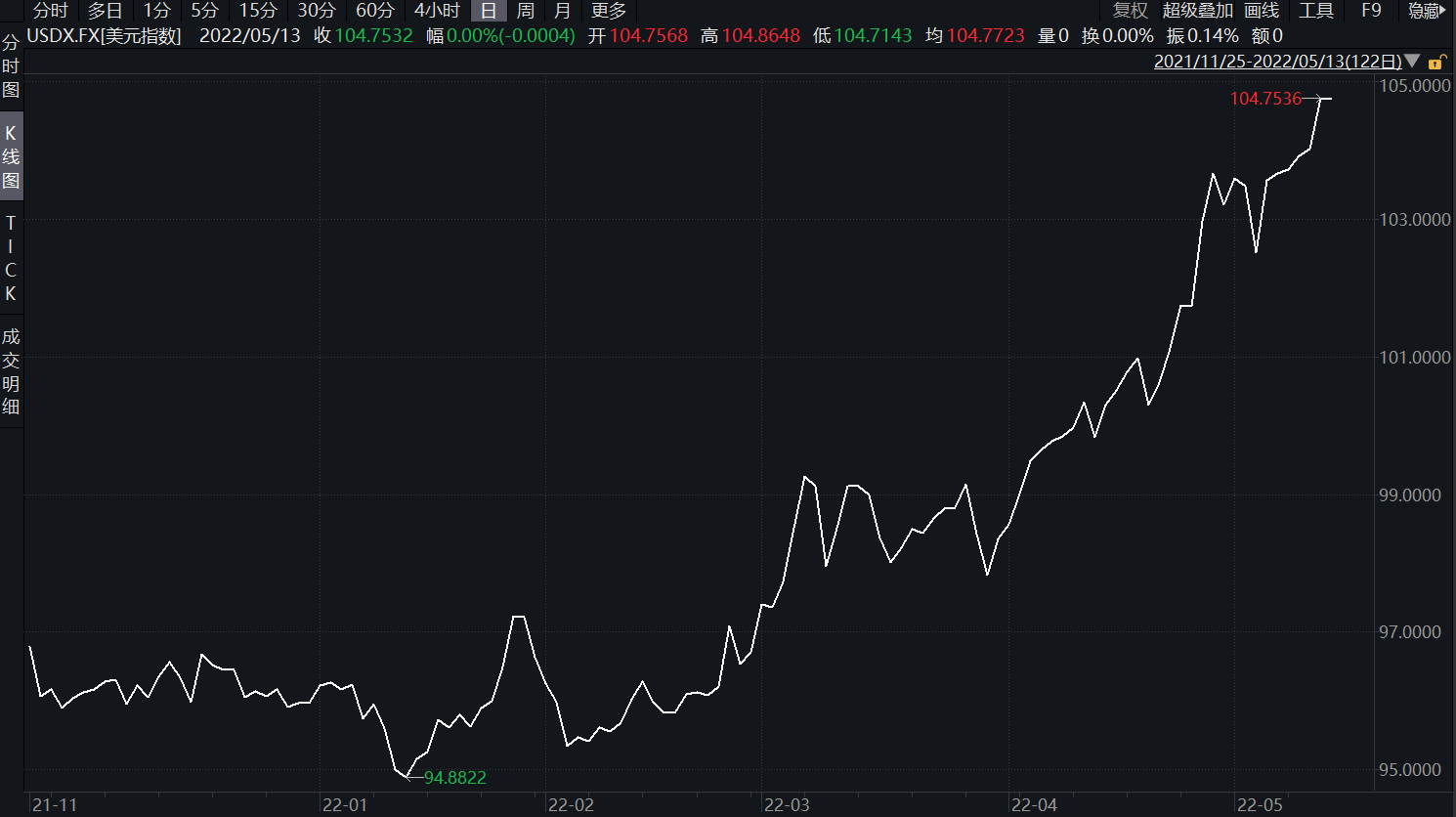Select the 4小时 period tab

[437, 11]
